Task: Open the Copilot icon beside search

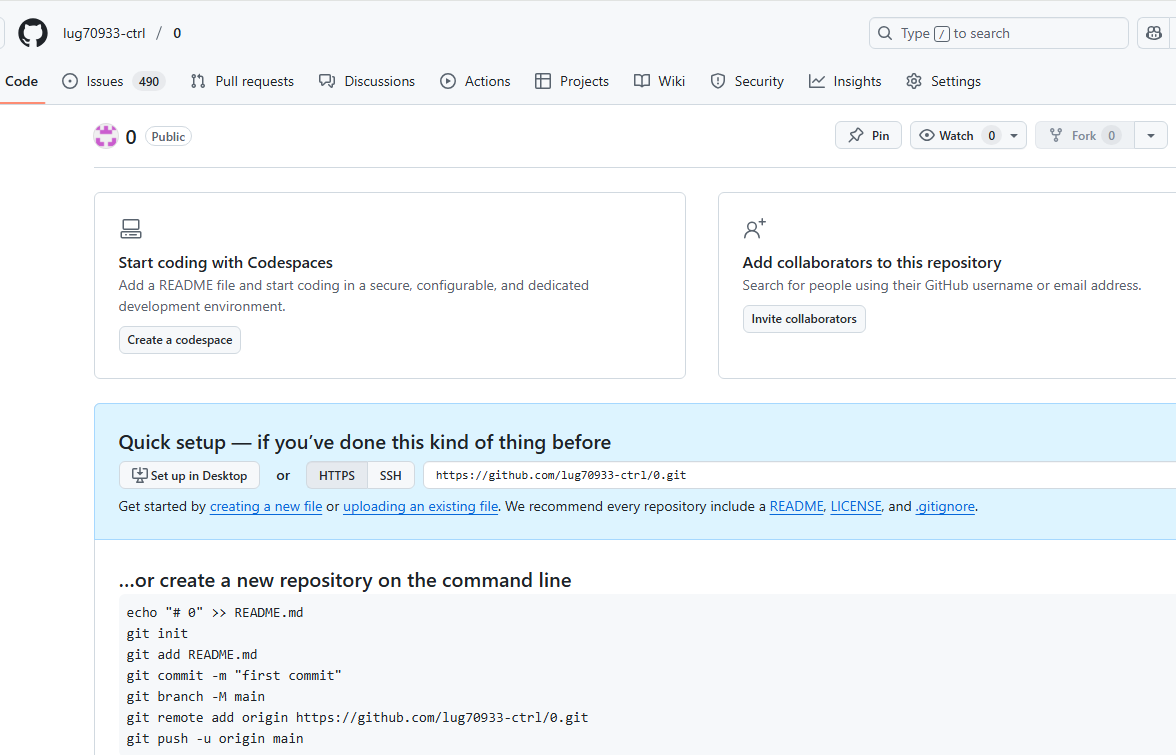Action: point(1154,33)
